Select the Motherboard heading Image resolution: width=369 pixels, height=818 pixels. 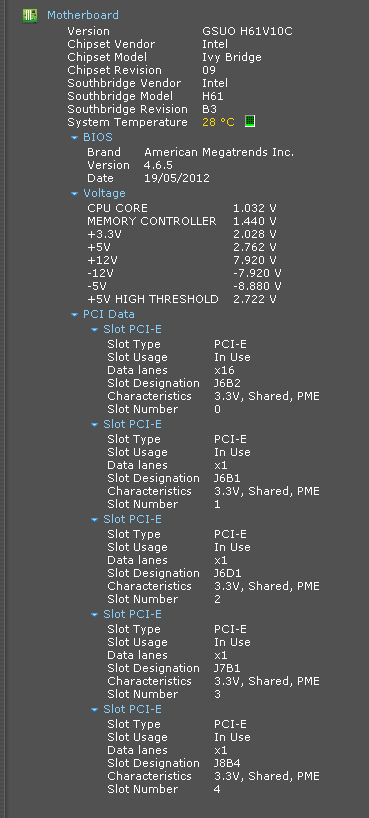click(83, 15)
